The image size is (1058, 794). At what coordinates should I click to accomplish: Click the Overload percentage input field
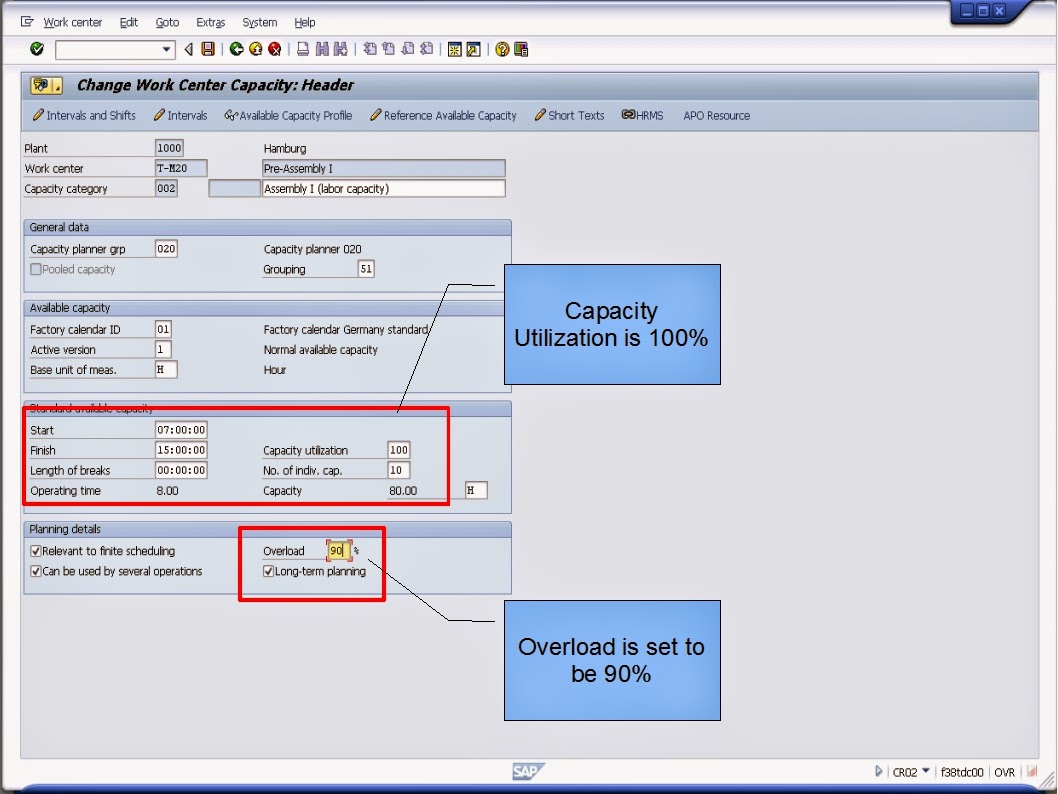[x=338, y=549]
